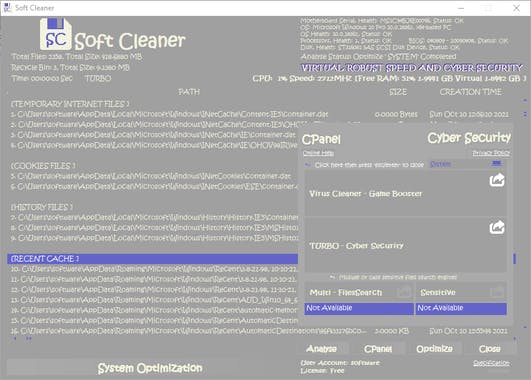Screen dimensions: 531x380
Task: Select the RECENT CACHE highlighted row
Action: click(152, 259)
